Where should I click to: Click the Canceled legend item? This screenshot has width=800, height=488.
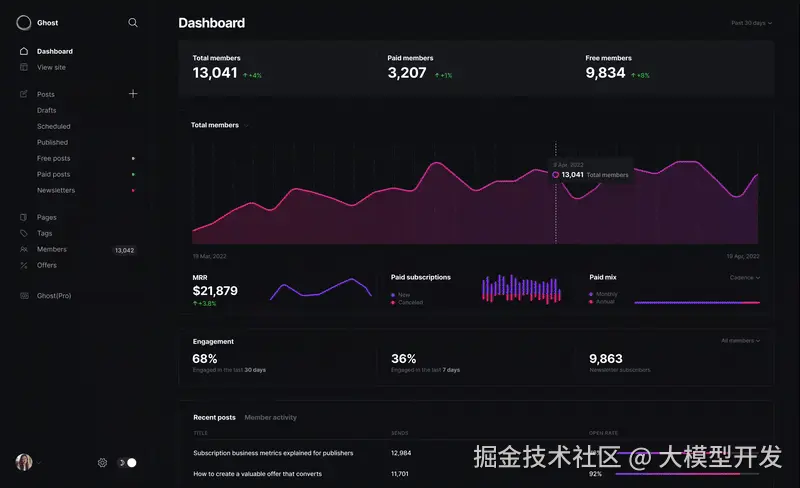coord(407,302)
